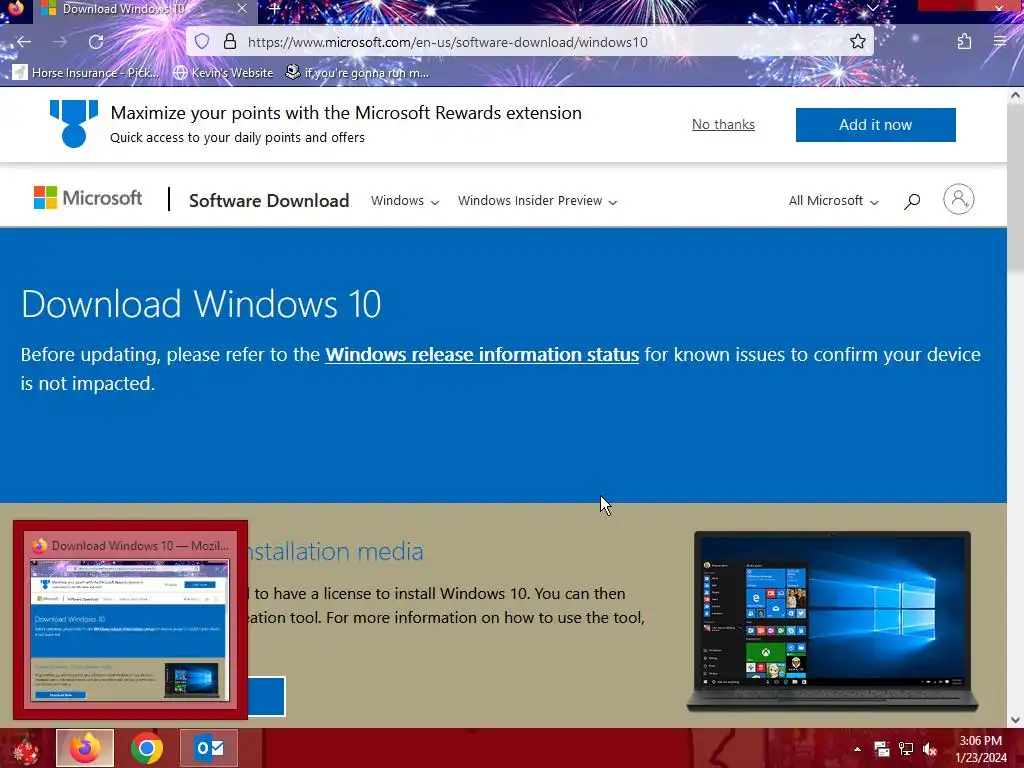Click the Firefox window preview thumbnail
Screen dimensions: 1024x768
tap(130, 620)
